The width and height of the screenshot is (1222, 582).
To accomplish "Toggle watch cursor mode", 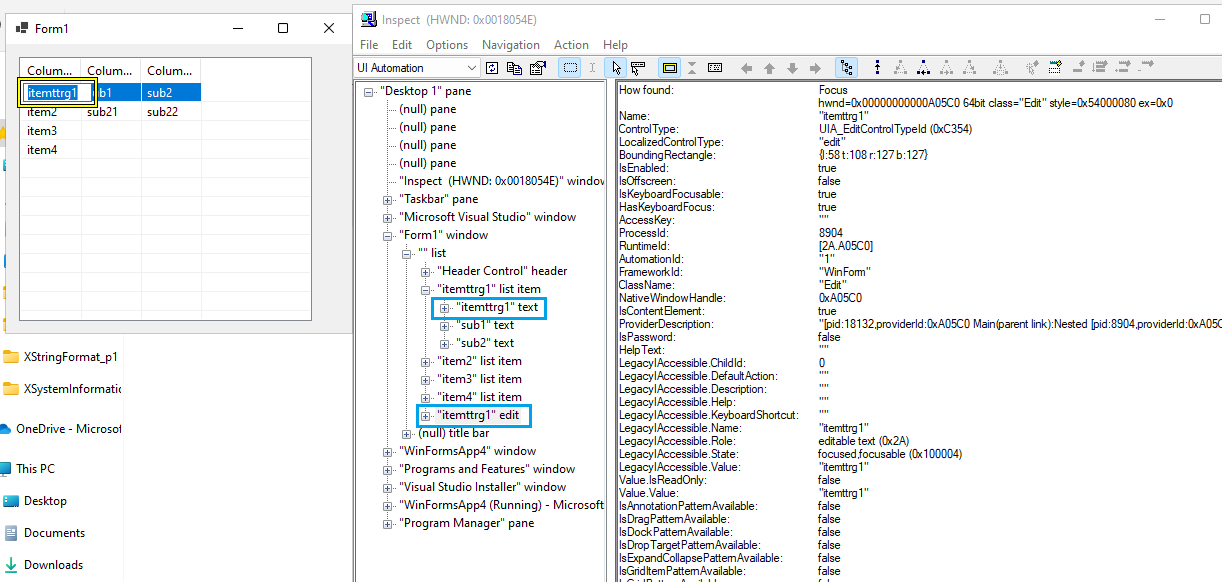I will point(616,66).
